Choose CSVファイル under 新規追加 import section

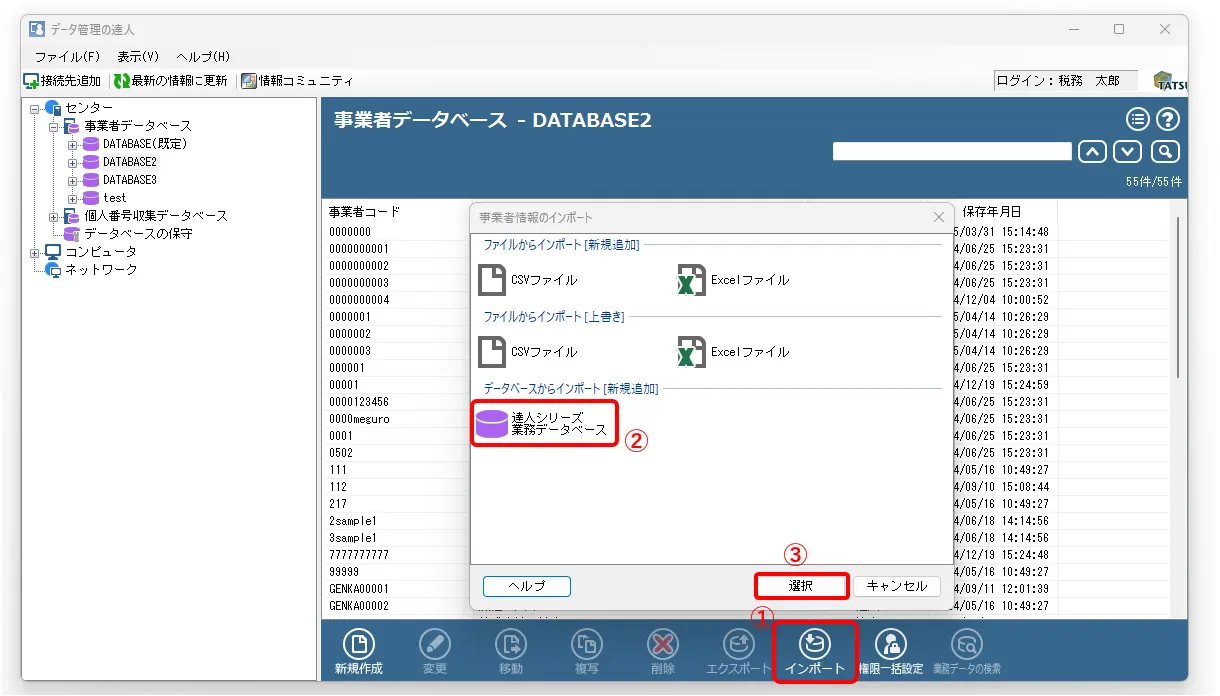tap(528, 281)
